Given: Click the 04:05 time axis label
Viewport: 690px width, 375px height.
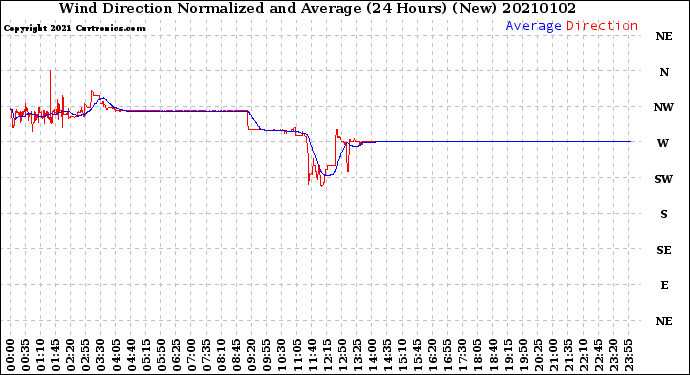Looking at the screenshot, I should pyautogui.click(x=116, y=355).
